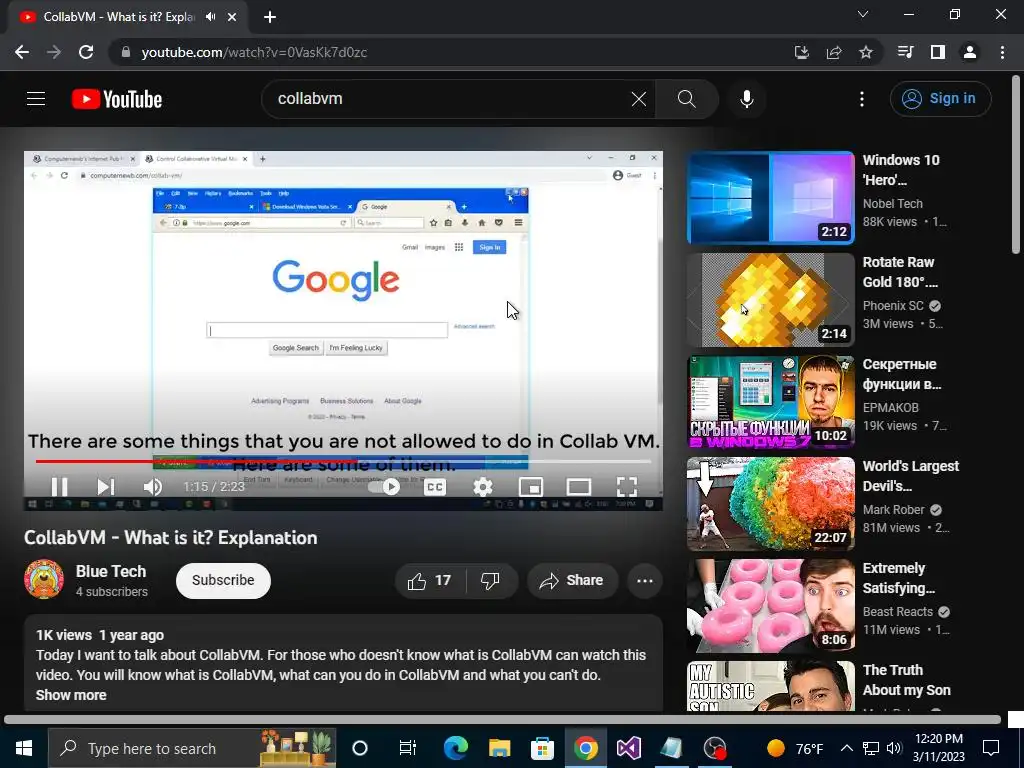Click the horizontal scrollbar below the page
The width and height of the screenshot is (1024, 768).
(x=502, y=720)
